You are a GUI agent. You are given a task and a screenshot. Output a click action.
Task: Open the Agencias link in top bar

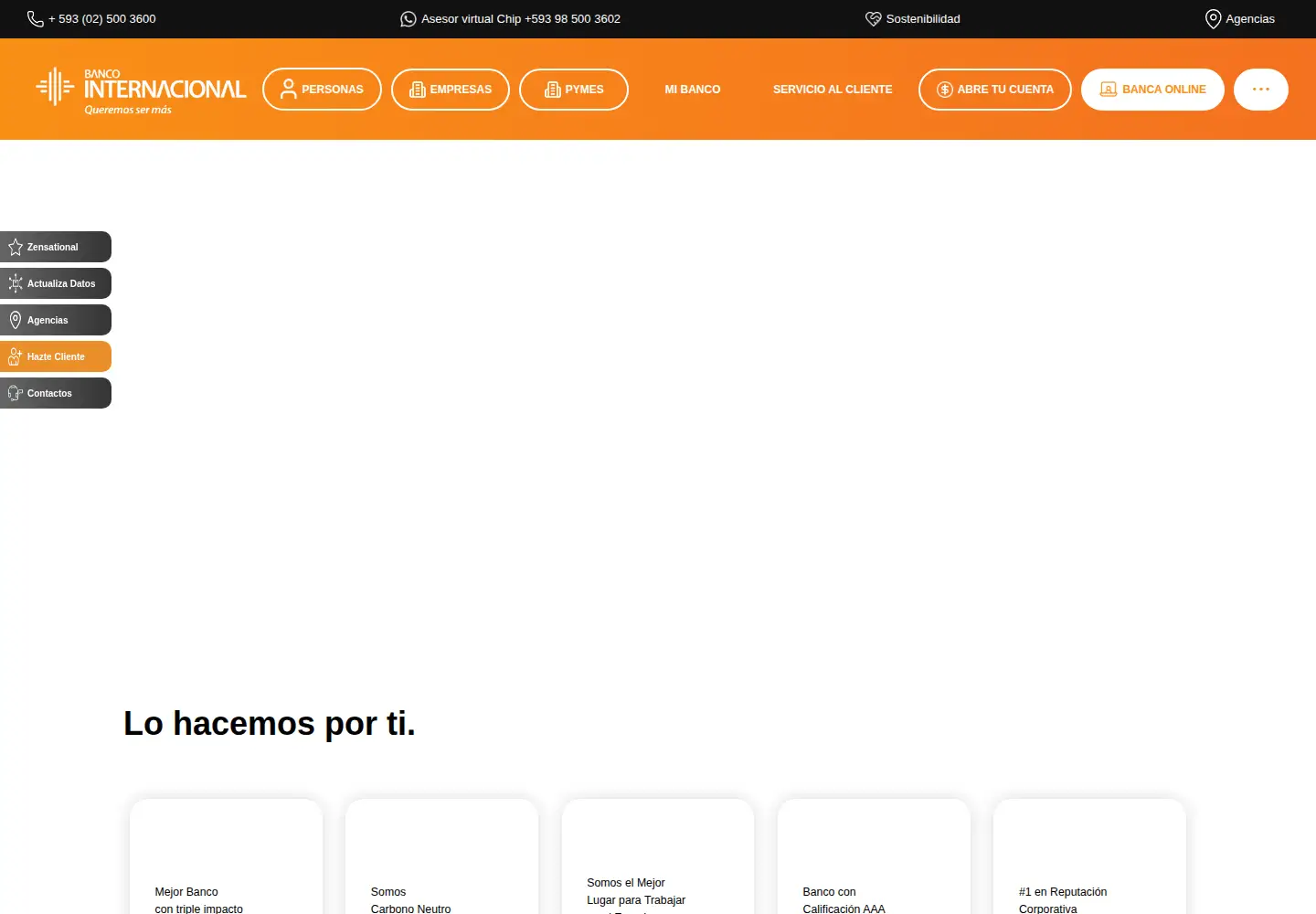[1250, 19]
